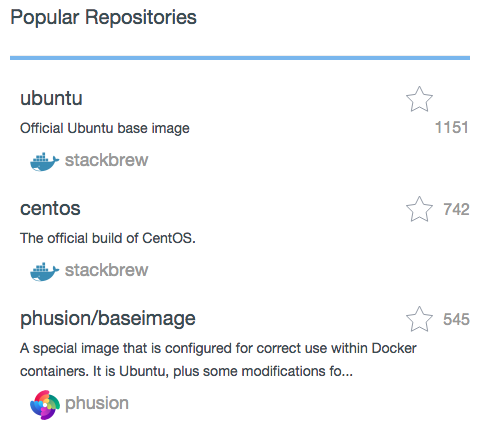Click the truncated phusion baseimage description
The image size is (483, 430).
point(218,360)
